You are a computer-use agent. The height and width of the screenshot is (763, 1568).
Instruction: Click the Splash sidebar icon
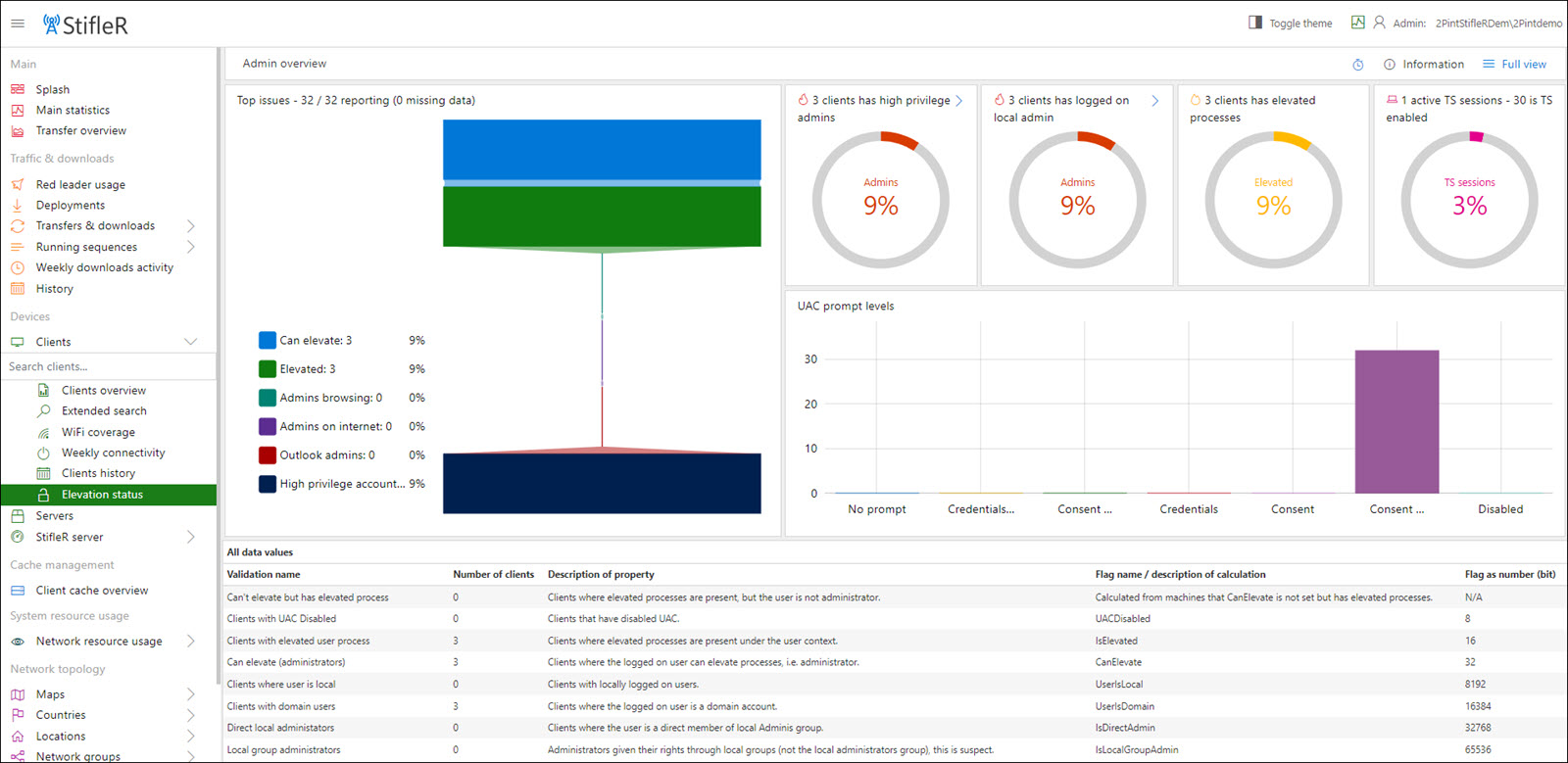18,89
